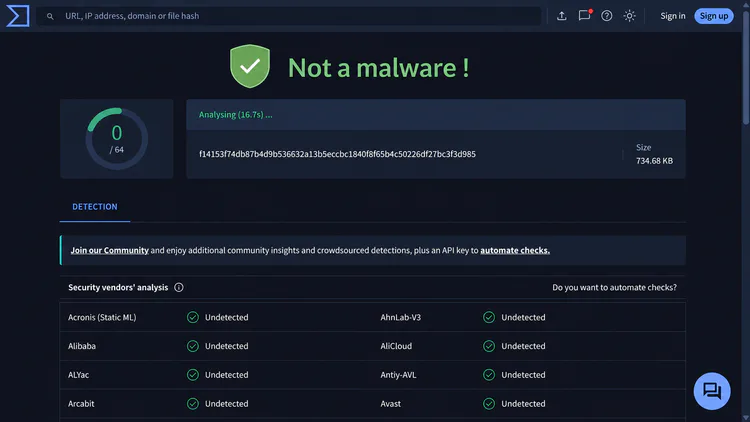Image resolution: width=750 pixels, height=422 pixels.
Task: Click the upload file icon
Action: [562, 16]
